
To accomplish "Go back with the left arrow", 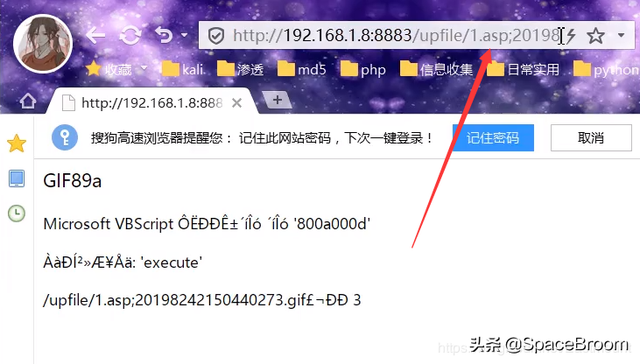I will point(96,36).
